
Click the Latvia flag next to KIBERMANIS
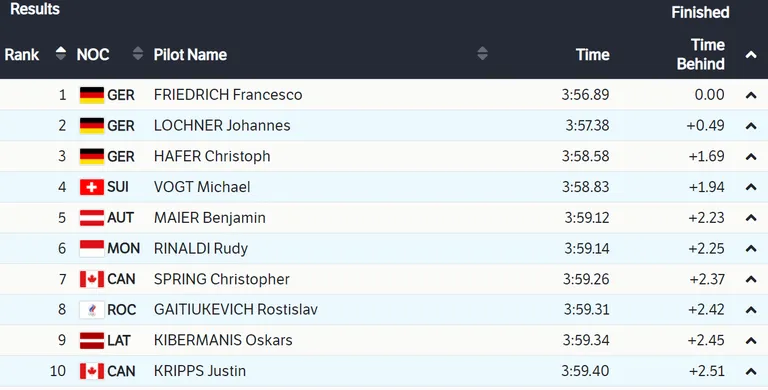92,341
